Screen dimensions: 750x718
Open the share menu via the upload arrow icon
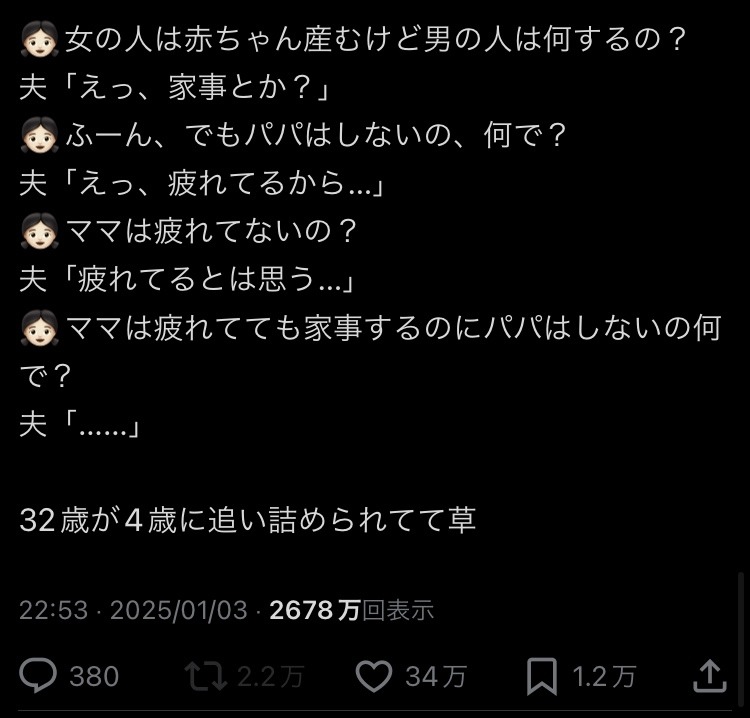pyautogui.click(x=709, y=676)
